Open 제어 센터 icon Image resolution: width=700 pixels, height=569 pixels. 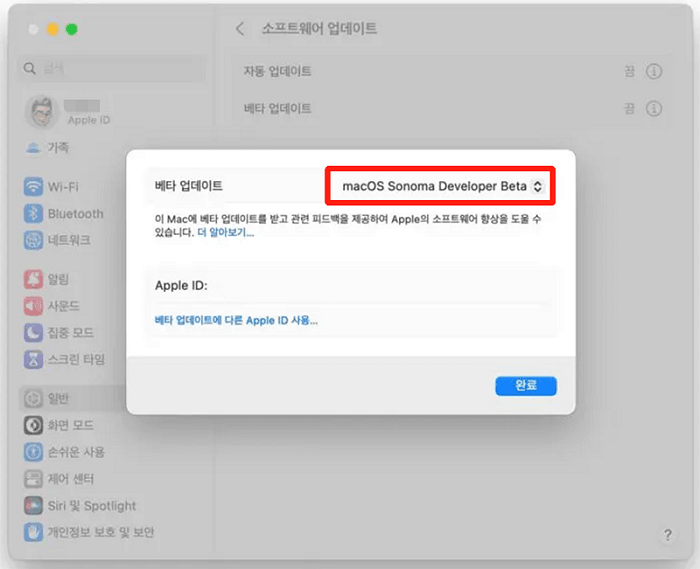tap(33, 479)
